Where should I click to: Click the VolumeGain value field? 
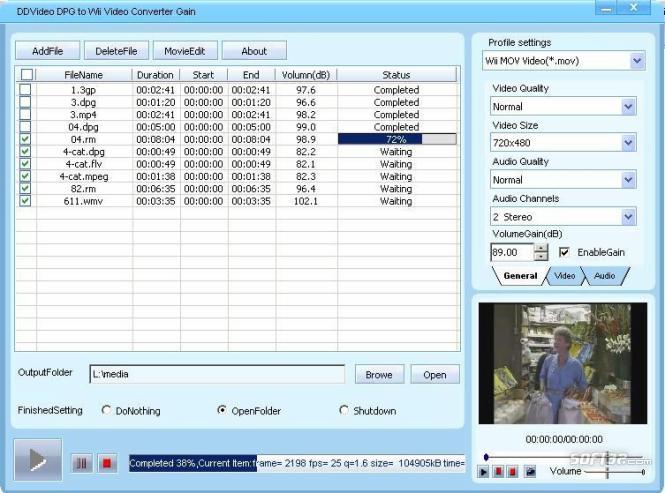pyautogui.click(x=512, y=252)
